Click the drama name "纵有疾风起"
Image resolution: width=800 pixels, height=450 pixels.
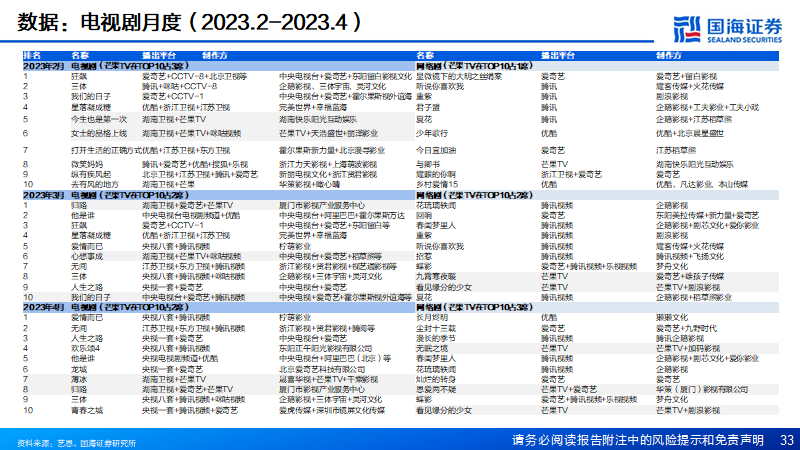coord(91,174)
